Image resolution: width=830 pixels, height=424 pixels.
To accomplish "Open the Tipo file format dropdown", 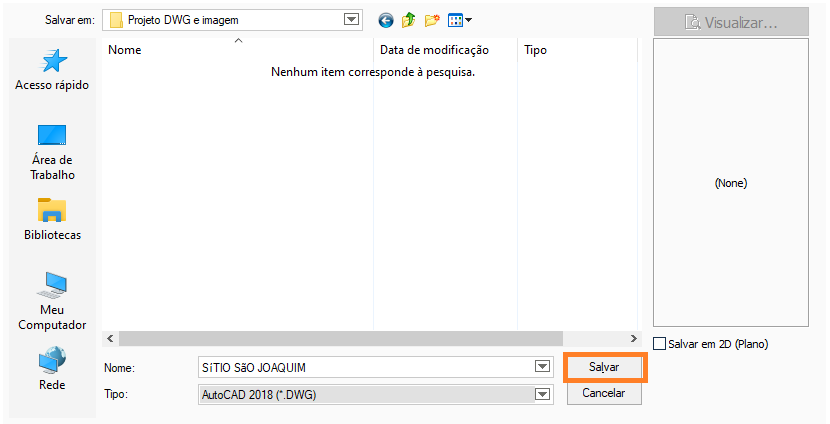I will [x=542, y=394].
